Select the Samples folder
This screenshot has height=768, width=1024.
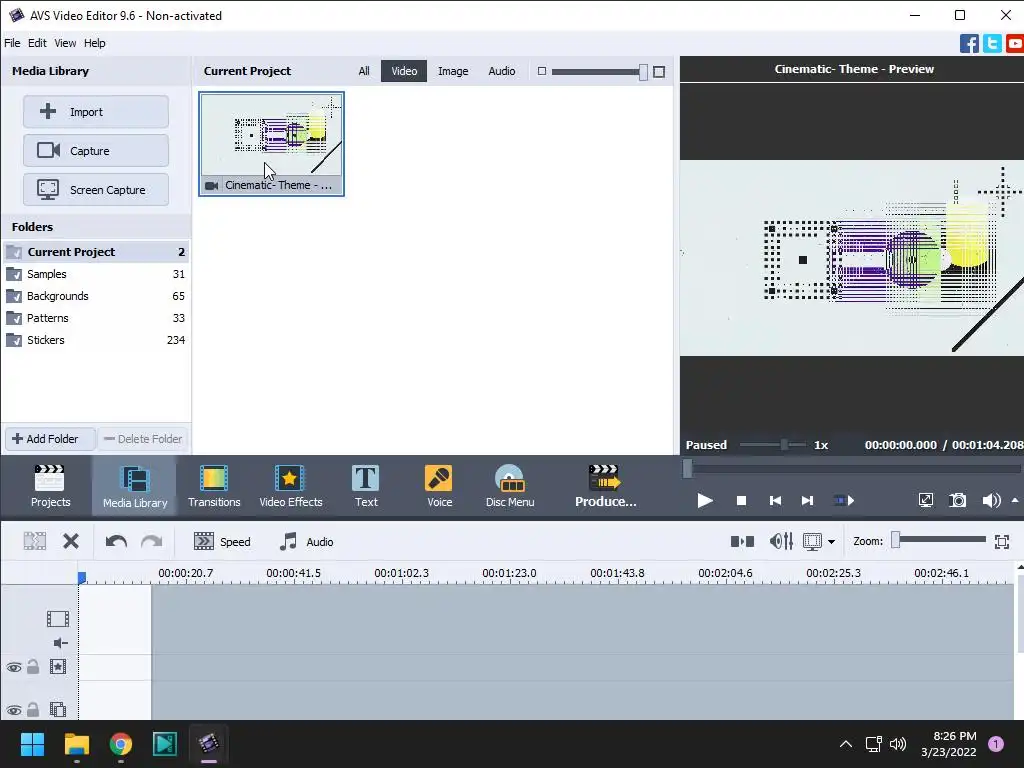pos(96,274)
